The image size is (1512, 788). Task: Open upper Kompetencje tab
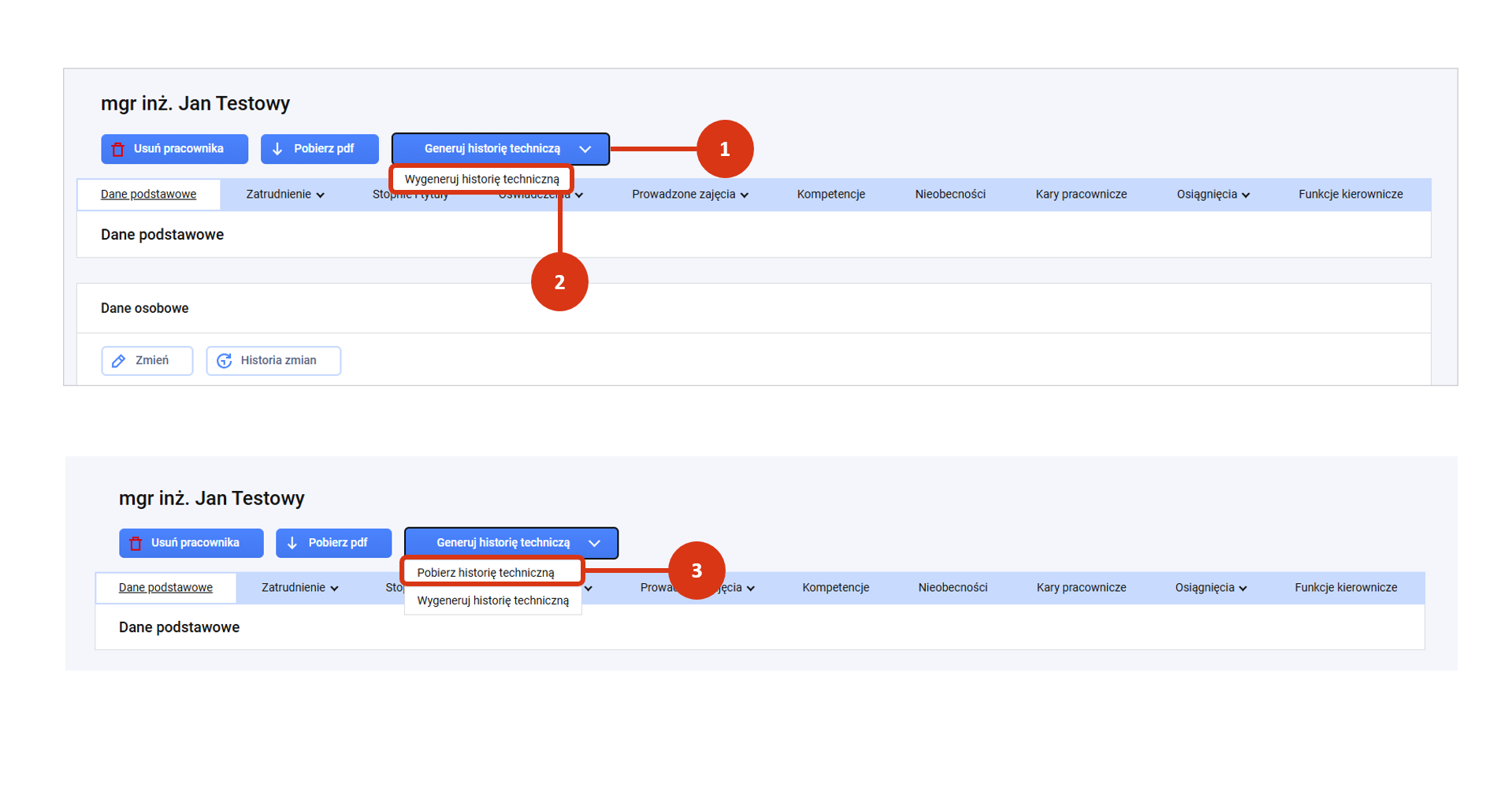click(830, 195)
